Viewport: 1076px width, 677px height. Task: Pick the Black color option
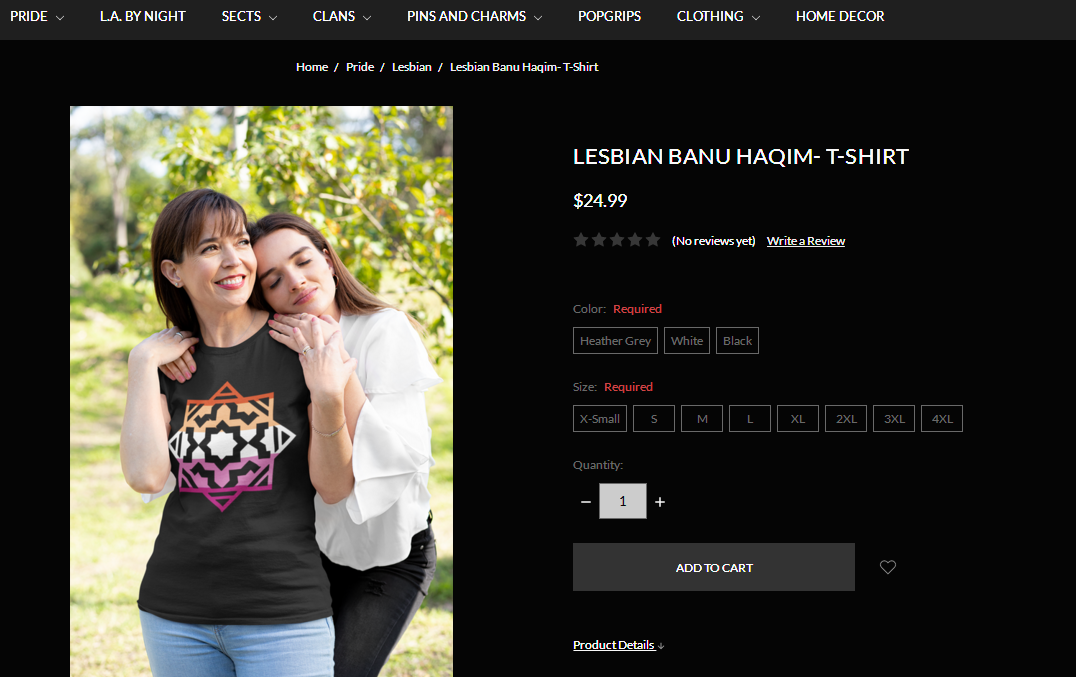(x=737, y=341)
